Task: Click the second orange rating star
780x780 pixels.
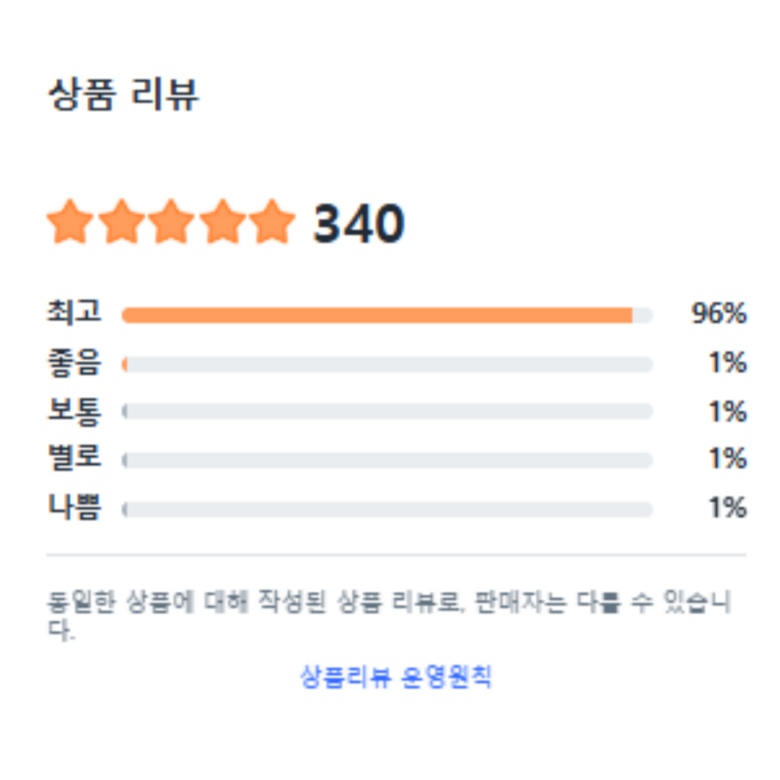Action: 121,222
